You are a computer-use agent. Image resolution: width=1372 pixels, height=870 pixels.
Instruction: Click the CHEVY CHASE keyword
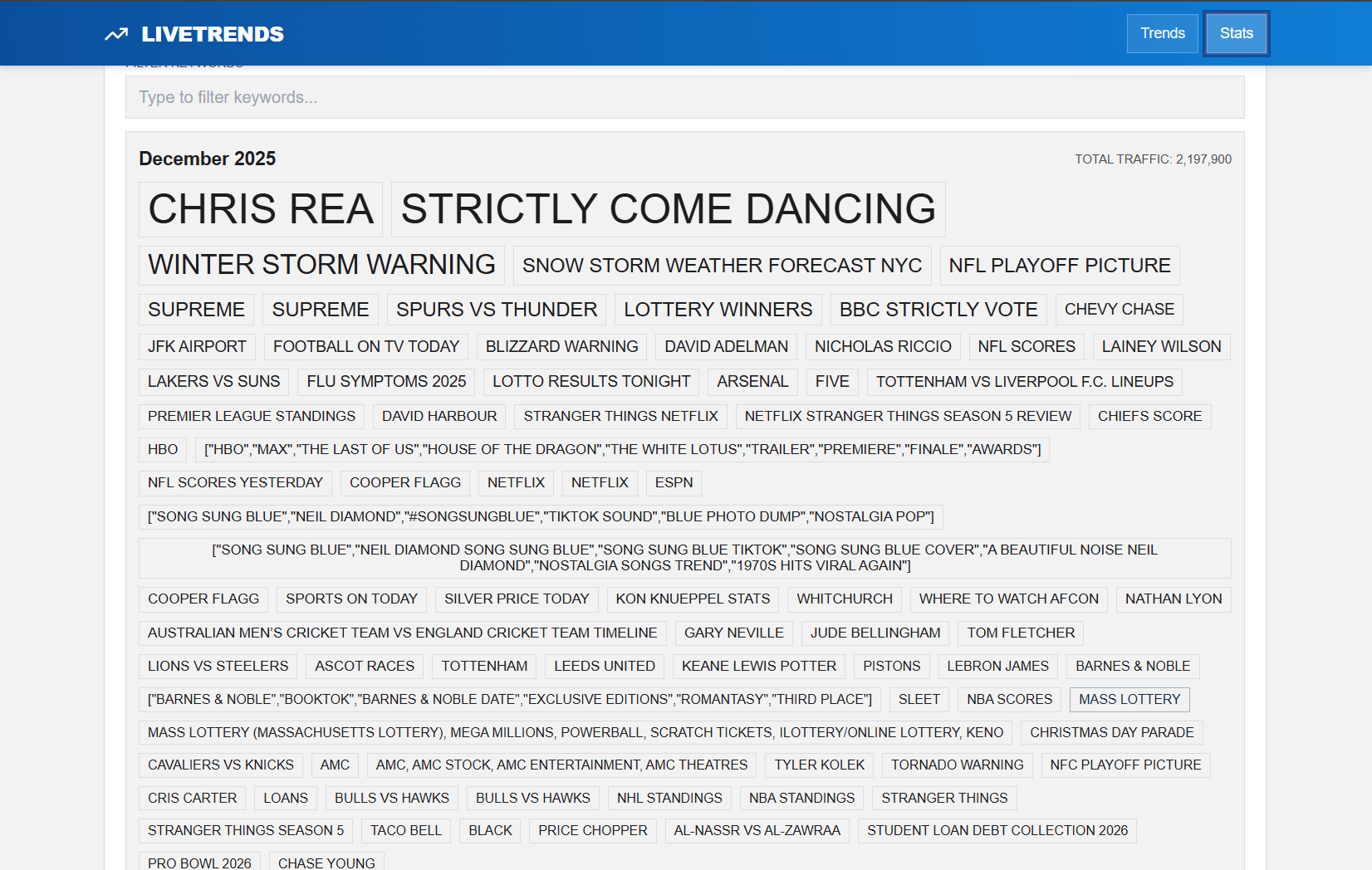coord(1120,310)
